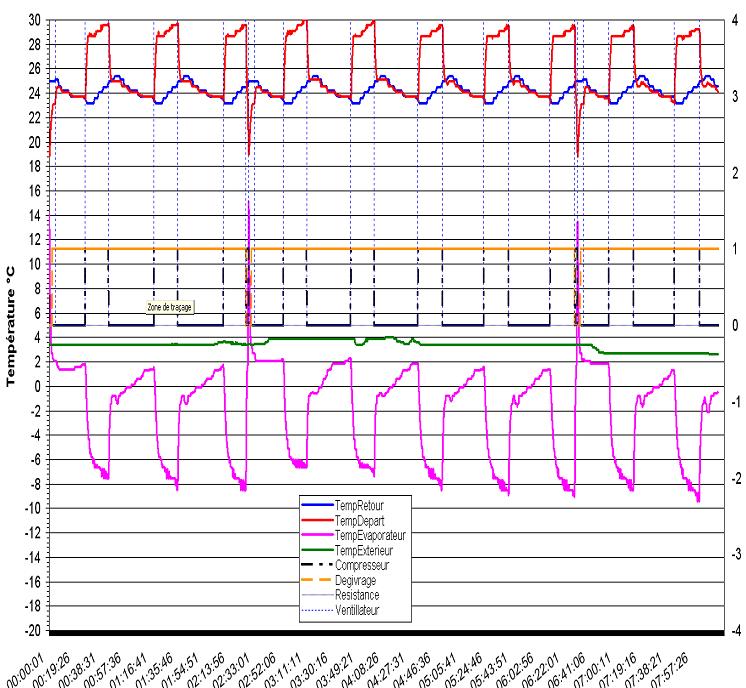Click the left axis value 30
This screenshot has width=746, height=688.
tap(35, 20)
